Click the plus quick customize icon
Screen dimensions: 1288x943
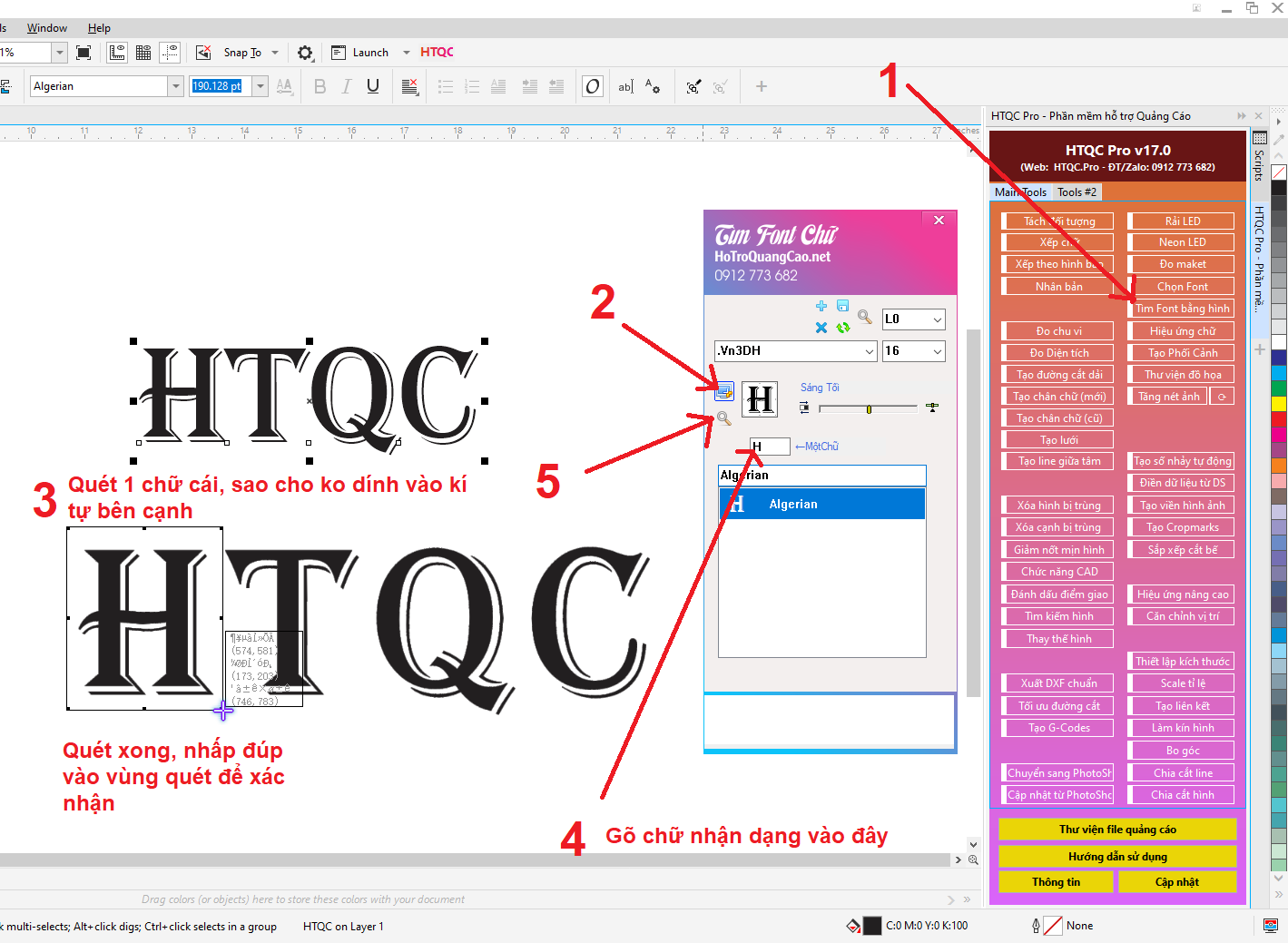(762, 86)
